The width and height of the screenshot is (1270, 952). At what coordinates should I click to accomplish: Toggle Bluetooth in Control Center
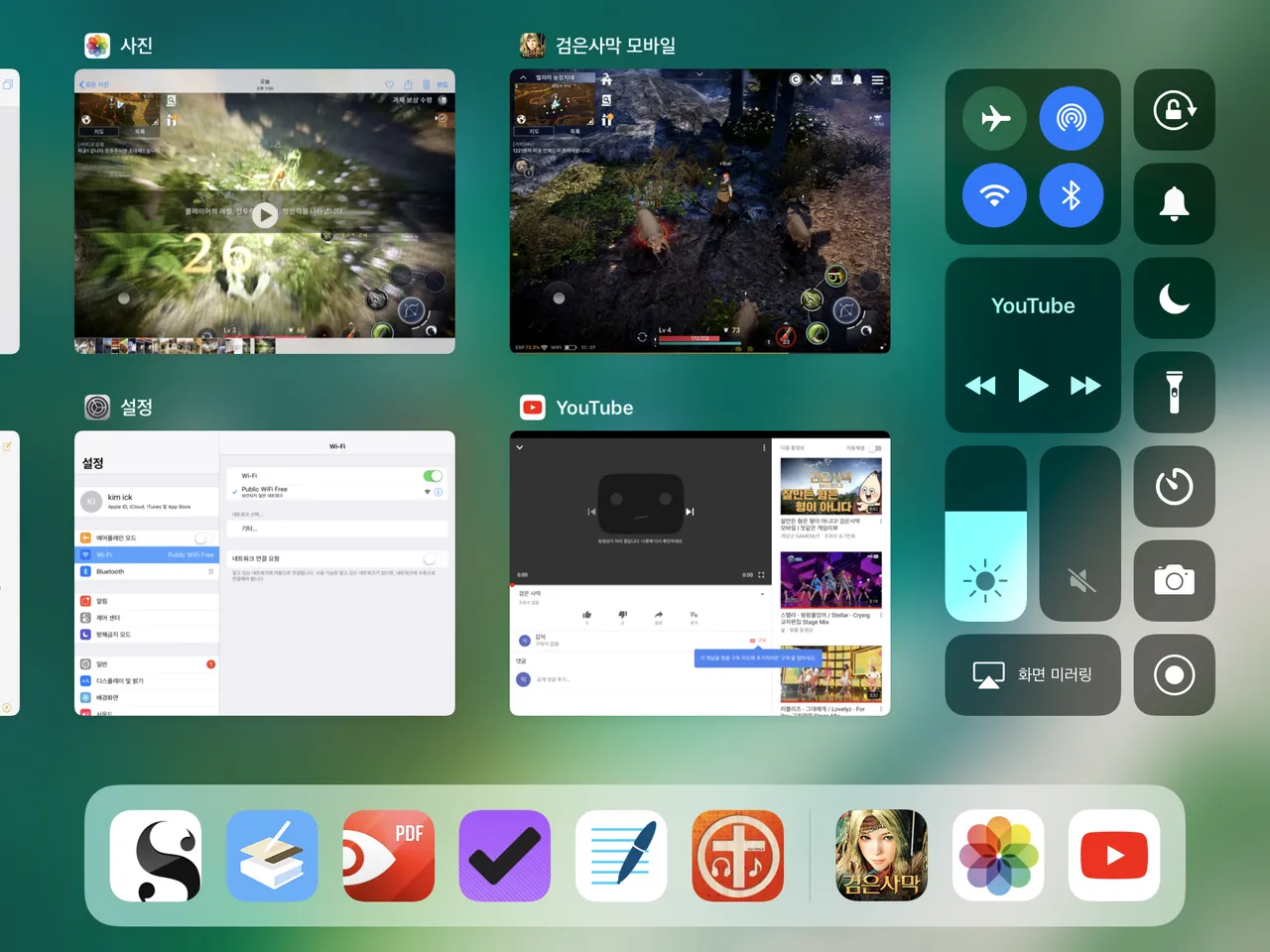[1071, 195]
